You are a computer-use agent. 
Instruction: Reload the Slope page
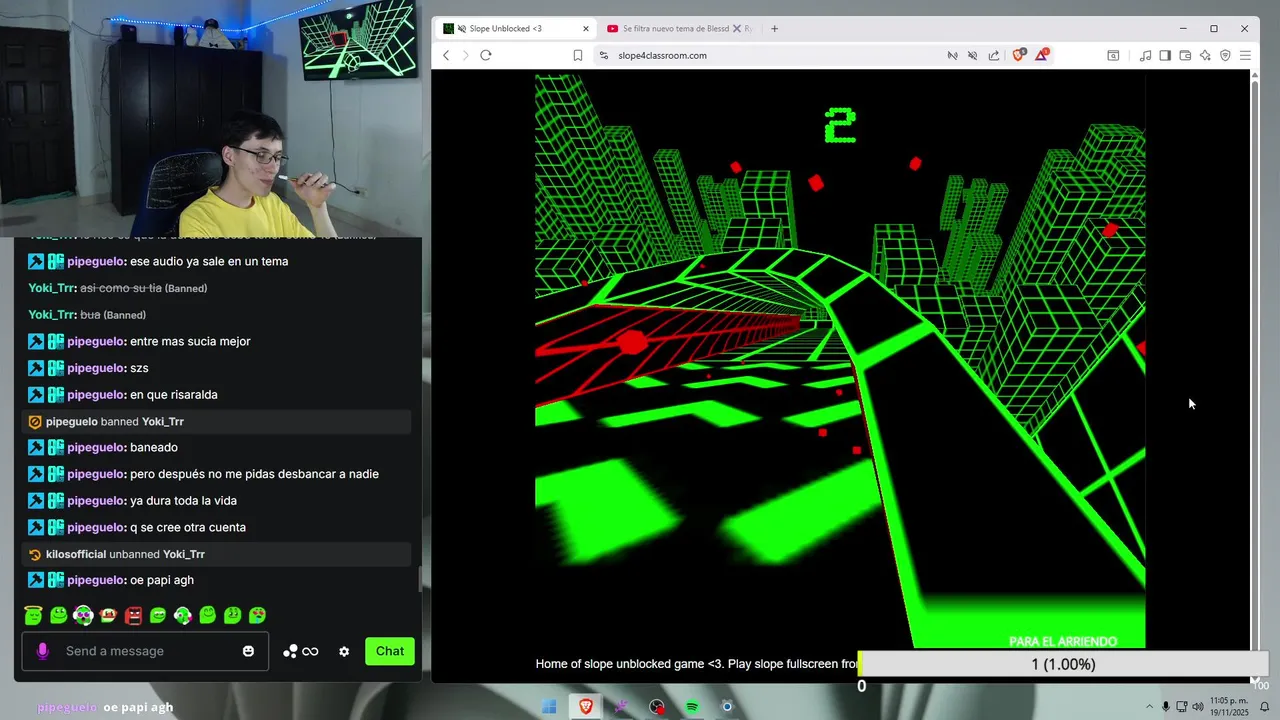(486, 55)
